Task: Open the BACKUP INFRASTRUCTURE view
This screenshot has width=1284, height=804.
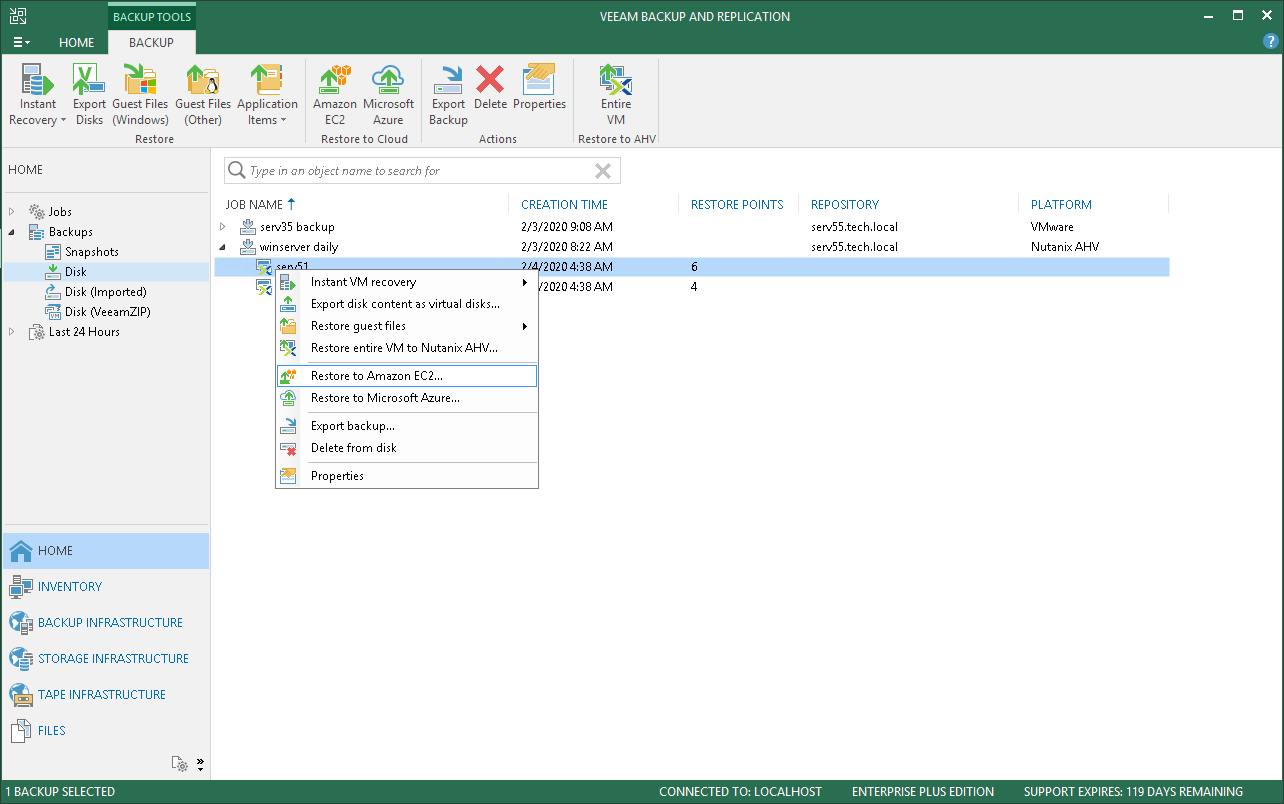Action: [x=110, y=623]
